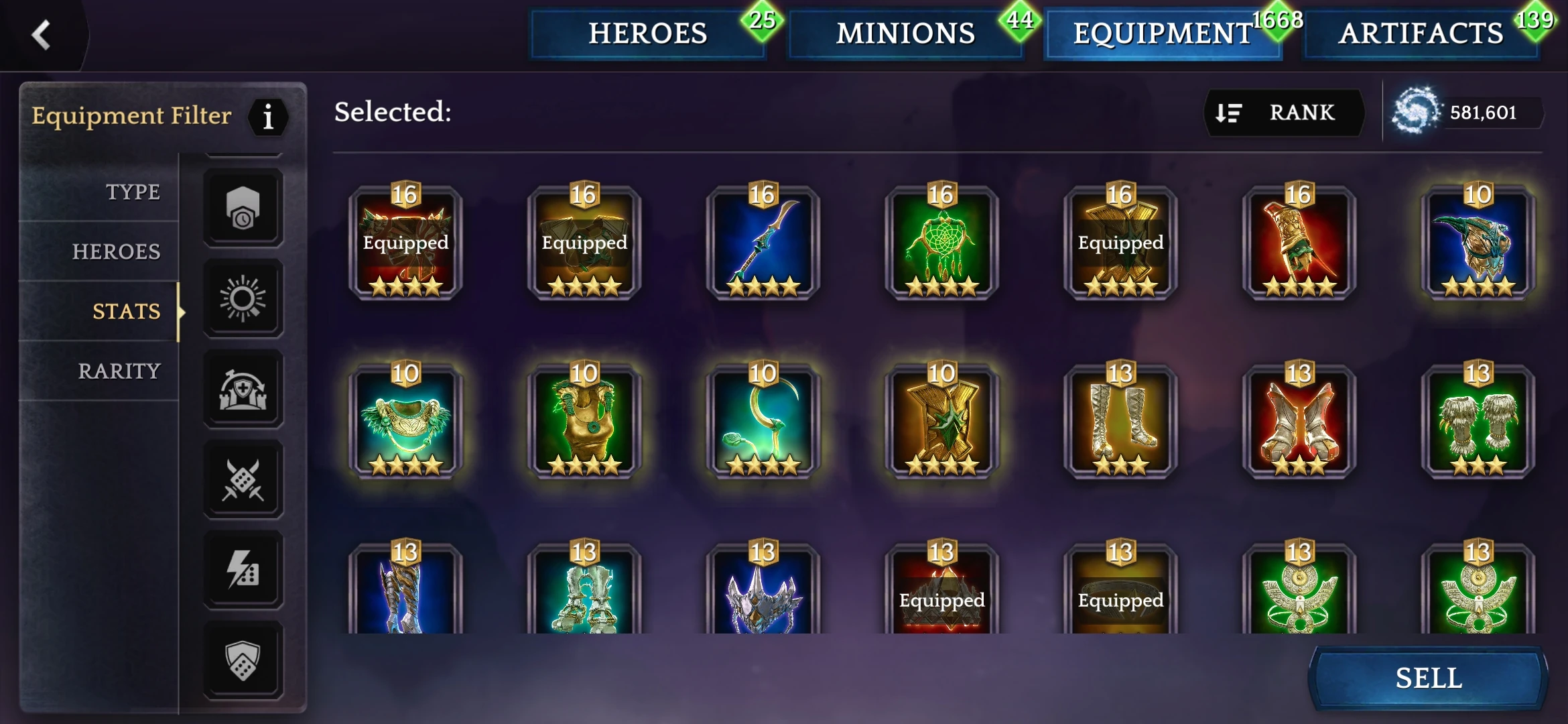
Task: Select the shield dice stat filter icon
Action: coord(243,660)
